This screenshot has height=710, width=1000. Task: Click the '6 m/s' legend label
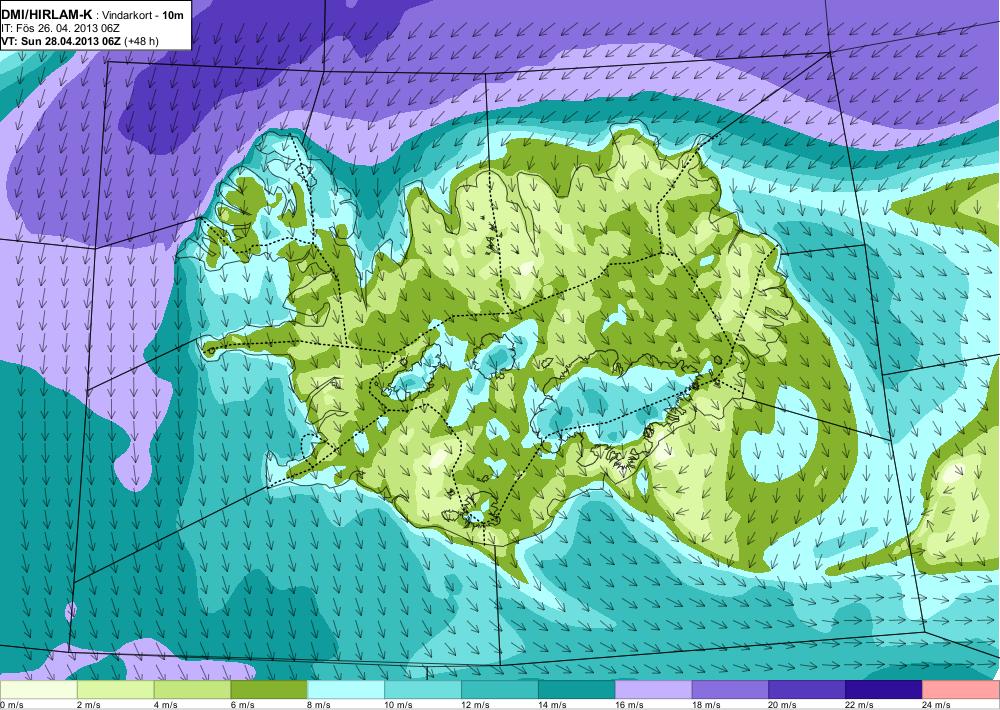pos(243,705)
